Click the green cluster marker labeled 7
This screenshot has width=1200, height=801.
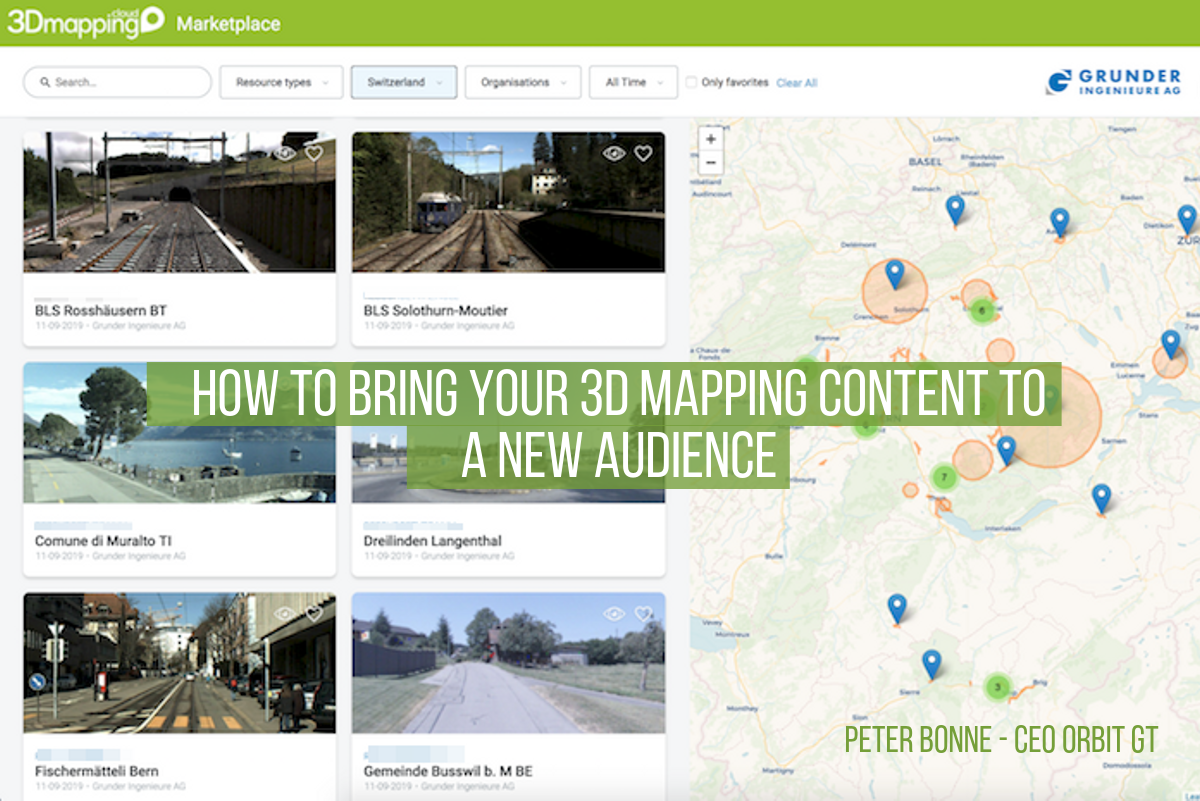[943, 478]
